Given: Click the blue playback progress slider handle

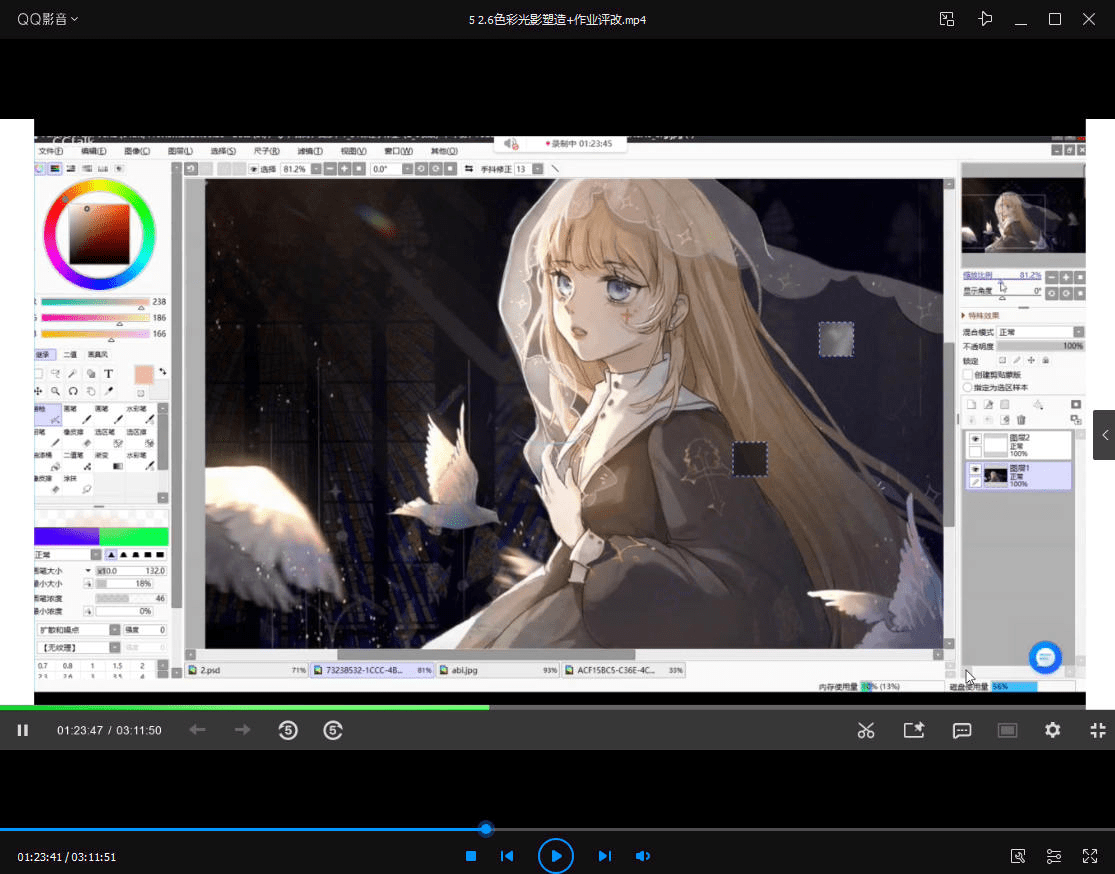Looking at the screenshot, I should pyautogui.click(x=486, y=829).
